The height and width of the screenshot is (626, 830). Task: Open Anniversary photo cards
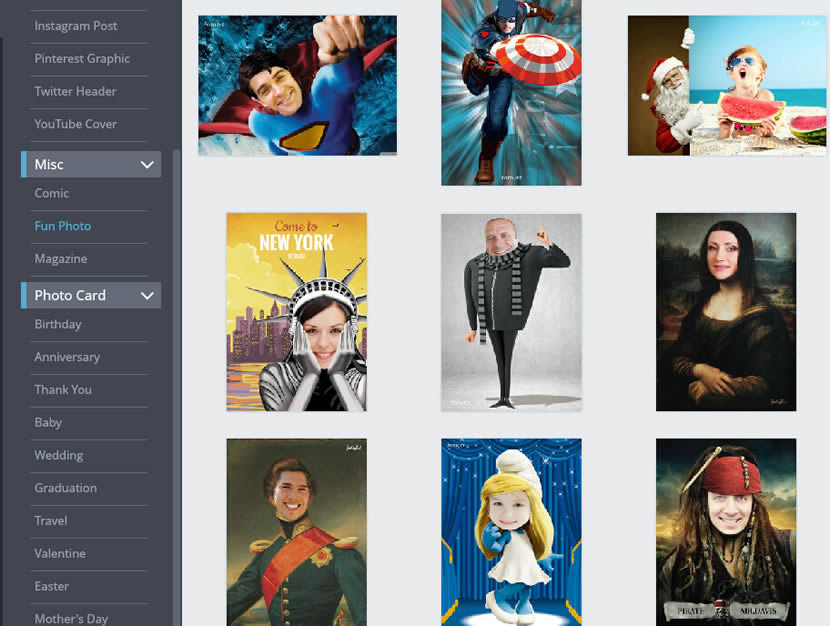pyautogui.click(x=67, y=357)
